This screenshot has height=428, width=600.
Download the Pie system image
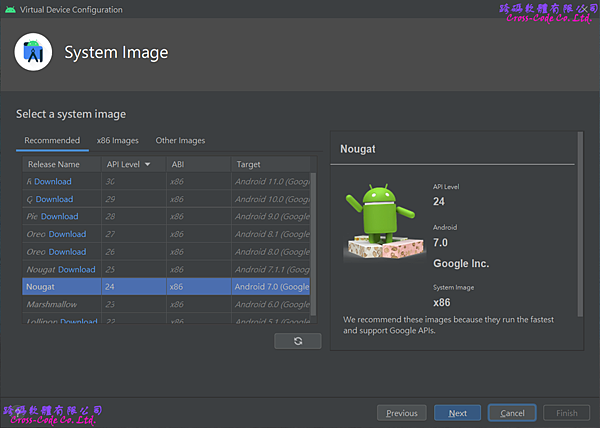pyautogui.click(x=59, y=216)
